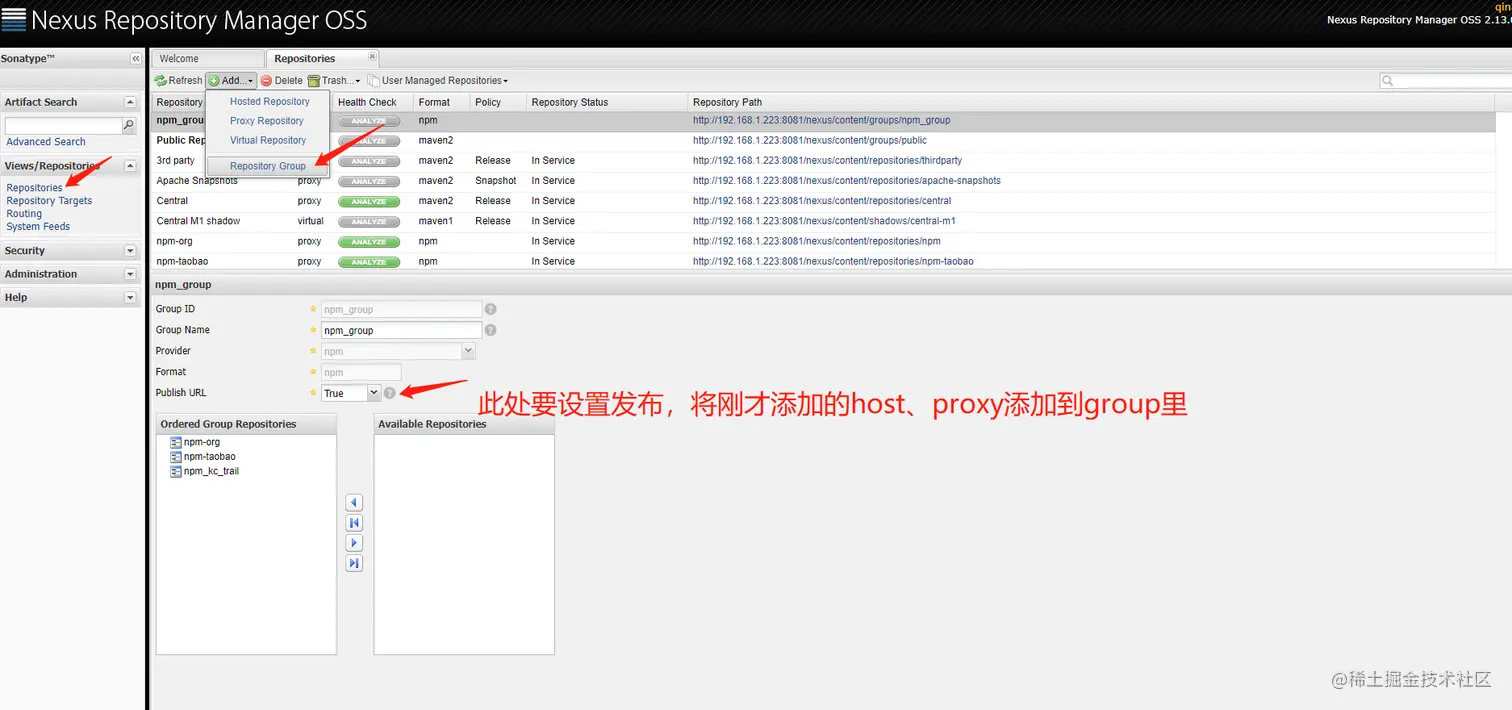Click the top-right search magnifier icon
Viewport: 1512px width, 710px height.
click(x=1388, y=81)
